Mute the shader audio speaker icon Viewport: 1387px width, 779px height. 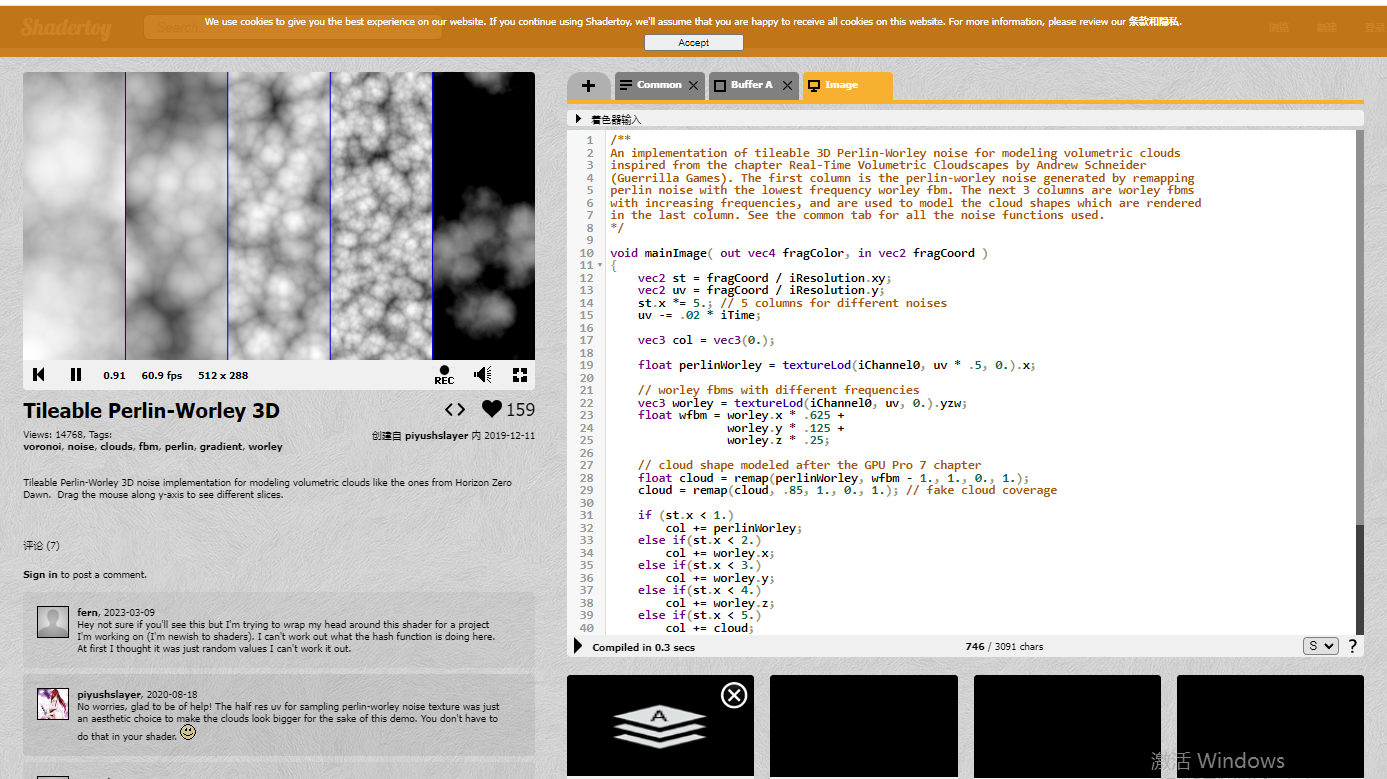tap(483, 375)
